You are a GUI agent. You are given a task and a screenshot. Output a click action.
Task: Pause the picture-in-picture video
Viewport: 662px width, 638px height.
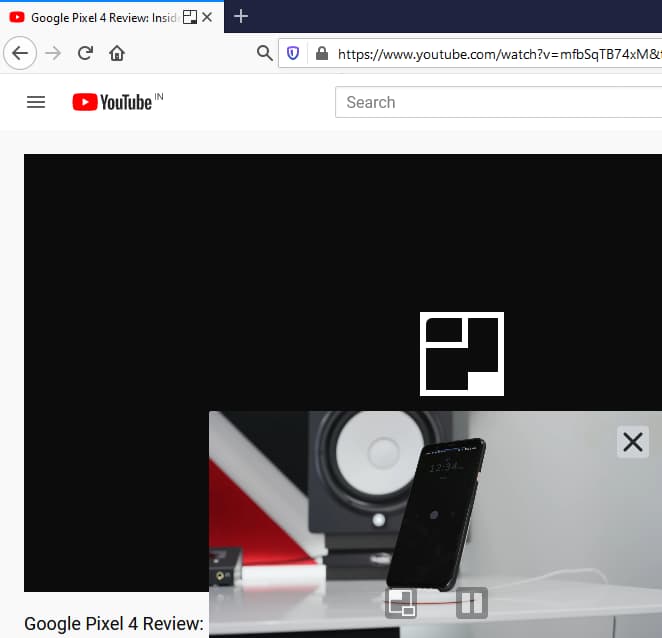pos(471,603)
